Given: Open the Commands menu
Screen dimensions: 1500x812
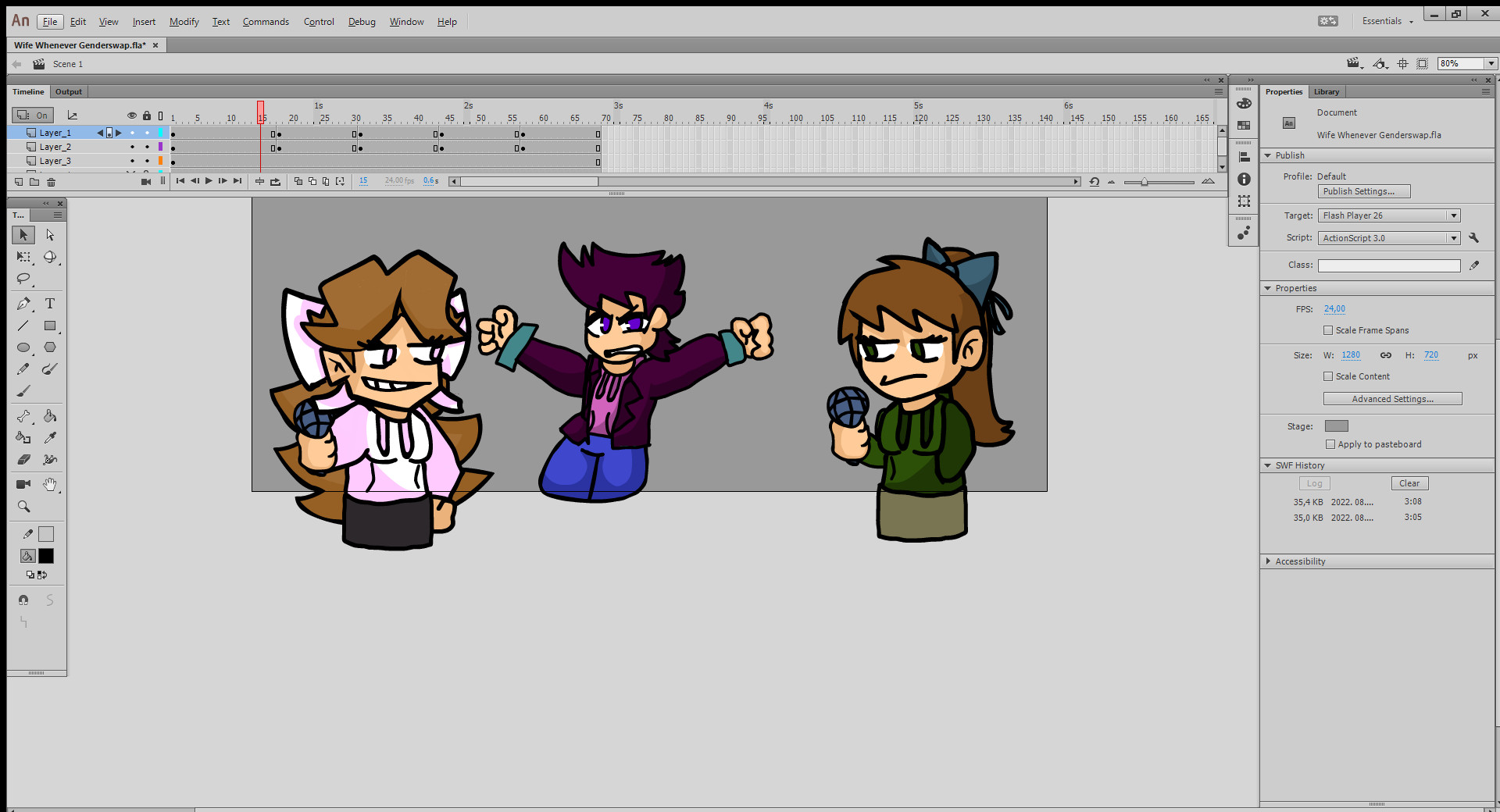Looking at the screenshot, I should coord(266,22).
